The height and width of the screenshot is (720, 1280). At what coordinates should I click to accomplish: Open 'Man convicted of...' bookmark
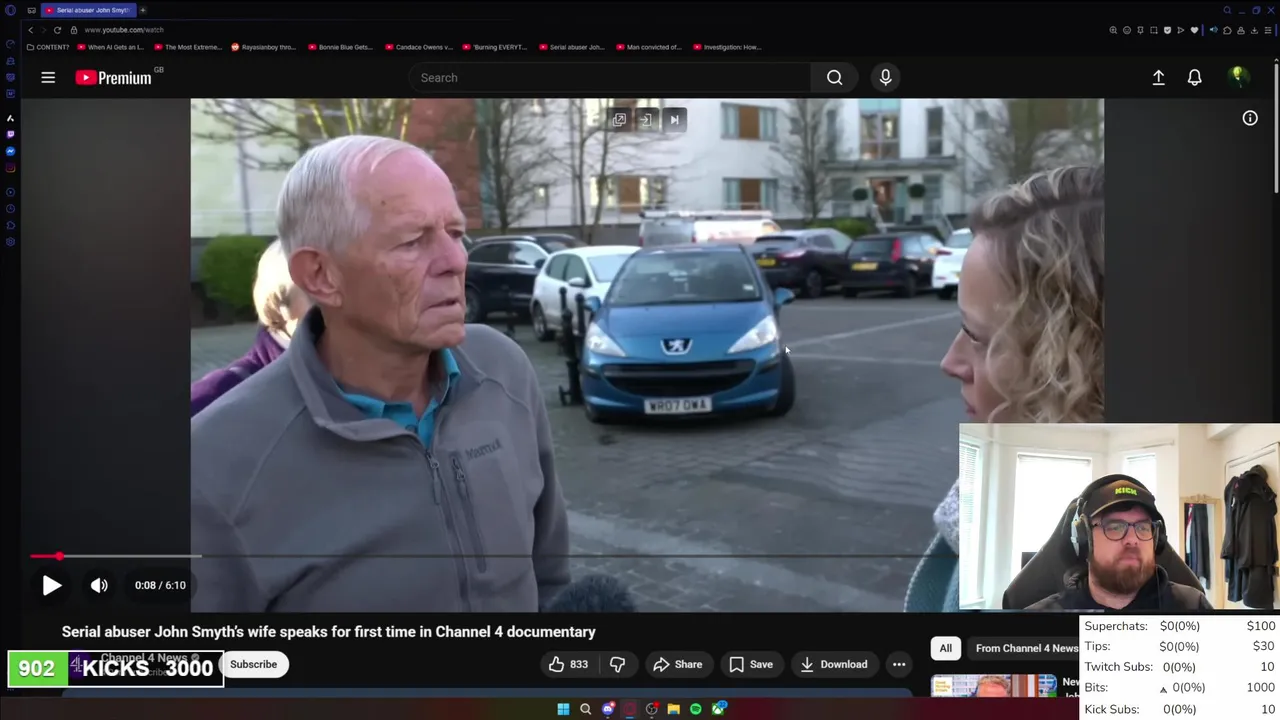click(649, 47)
